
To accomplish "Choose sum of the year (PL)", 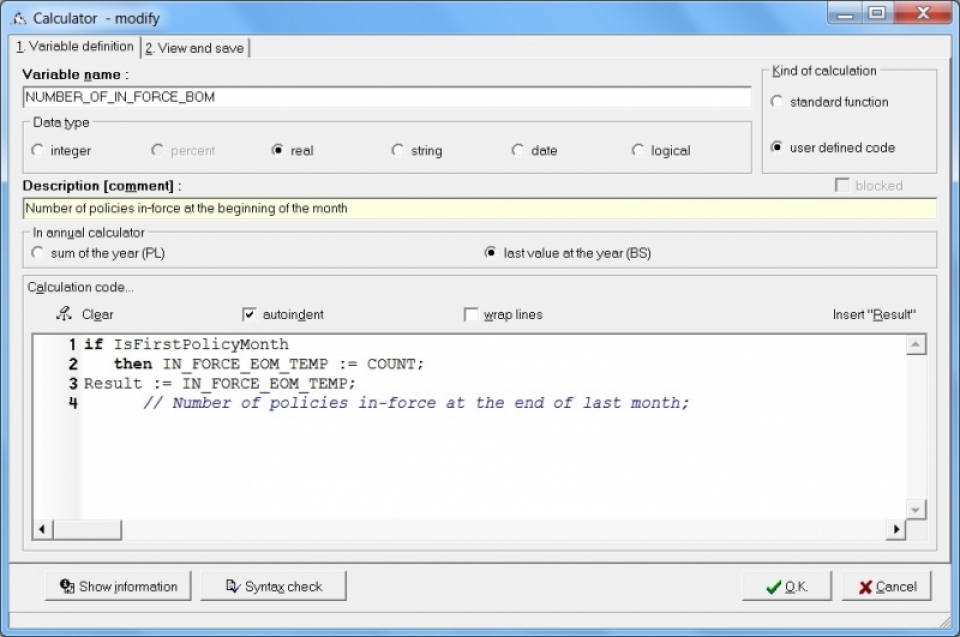I will 38,253.
